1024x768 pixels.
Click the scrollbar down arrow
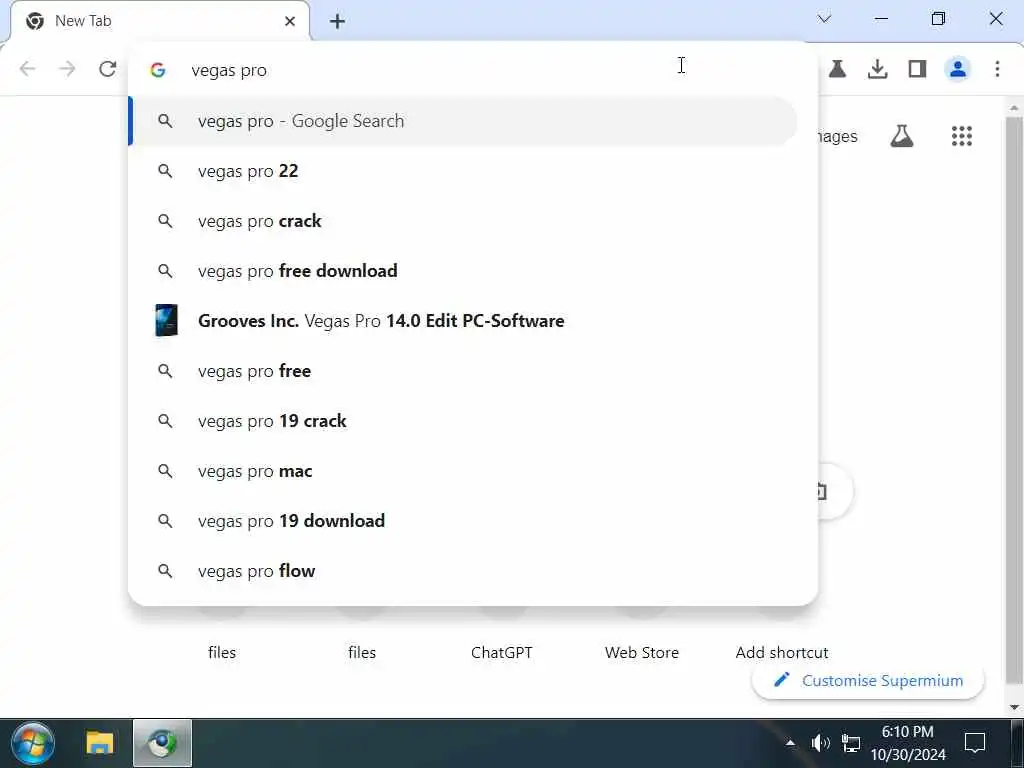point(1014,707)
